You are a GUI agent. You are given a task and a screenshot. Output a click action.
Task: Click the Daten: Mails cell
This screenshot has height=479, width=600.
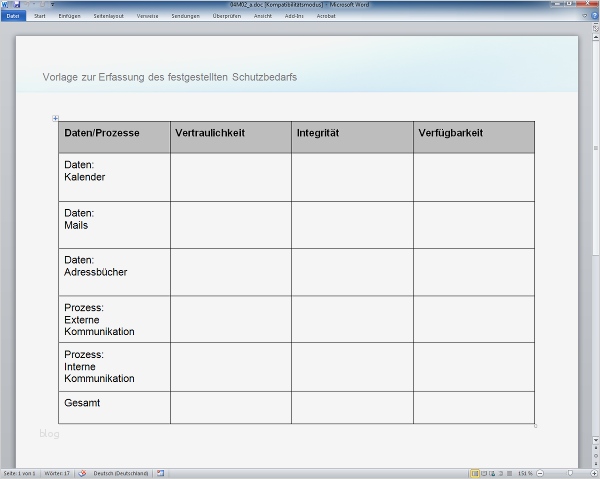pyautogui.click(x=114, y=225)
